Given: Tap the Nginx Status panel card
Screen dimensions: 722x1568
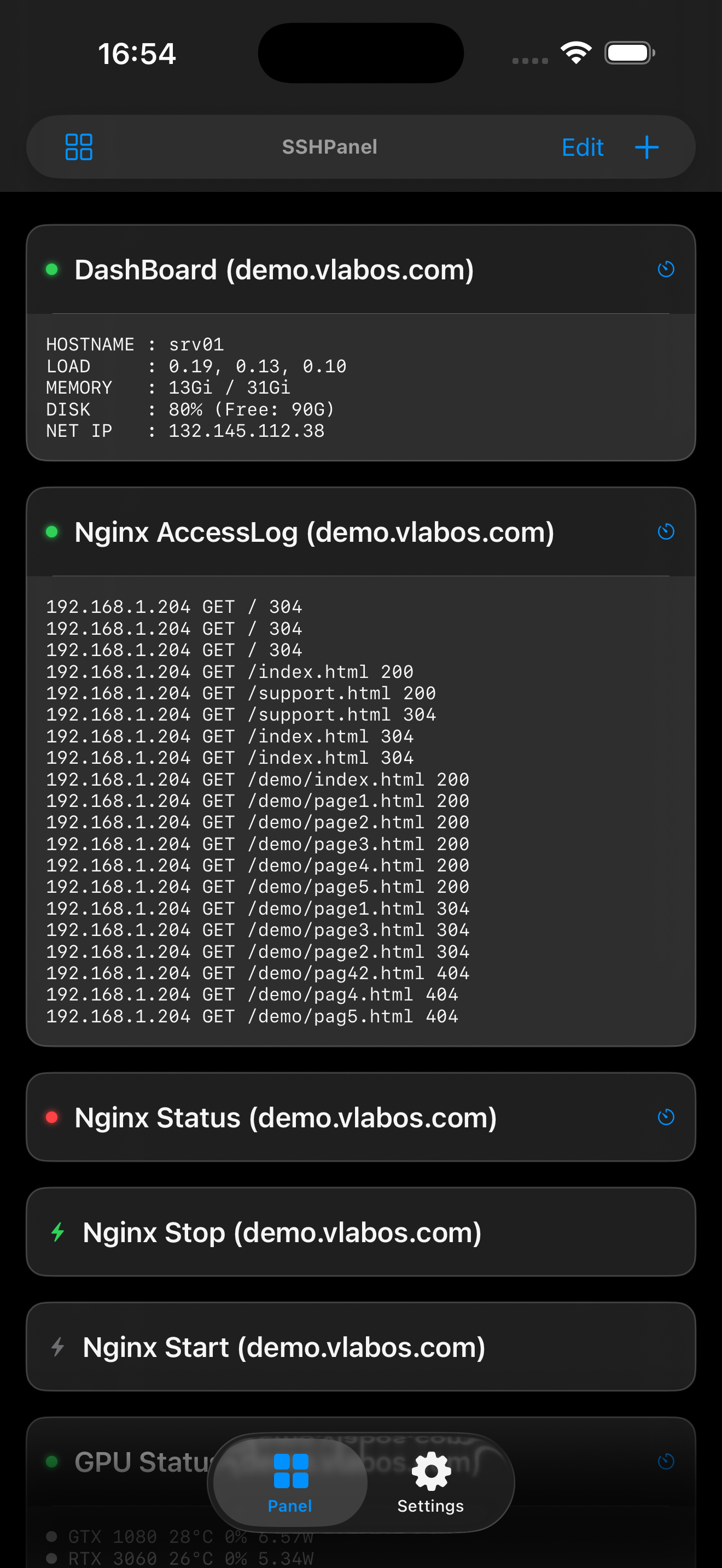Looking at the screenshot, I should coord(285,1117).
